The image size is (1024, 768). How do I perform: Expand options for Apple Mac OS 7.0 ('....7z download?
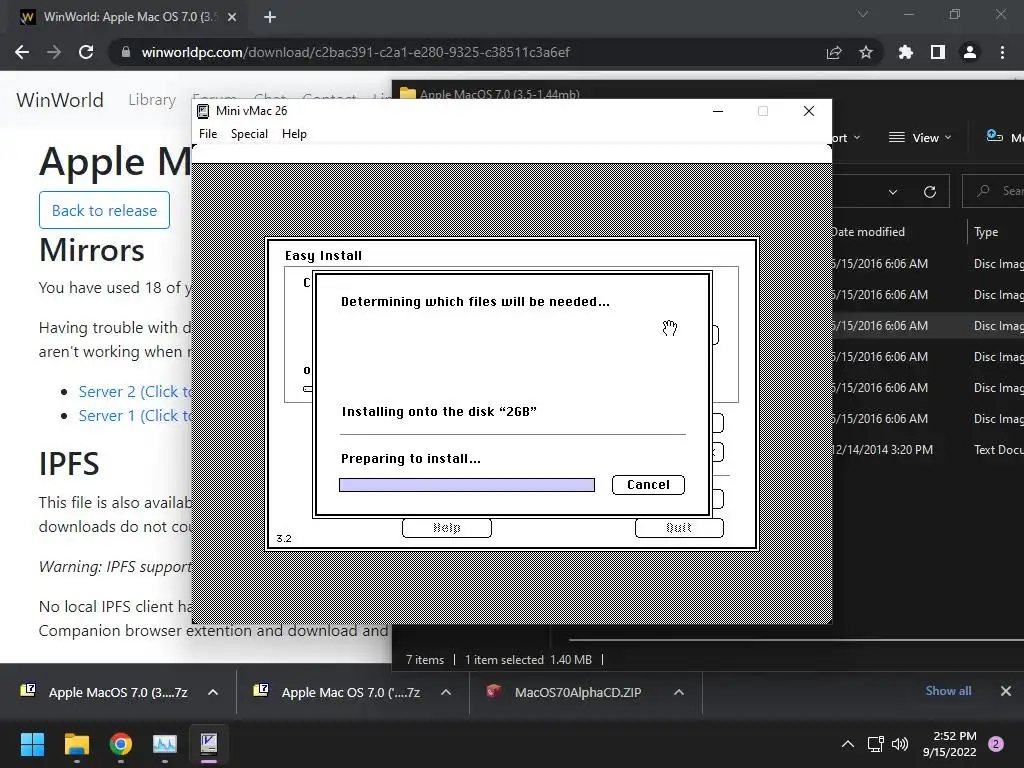click(x=446, y=692)
